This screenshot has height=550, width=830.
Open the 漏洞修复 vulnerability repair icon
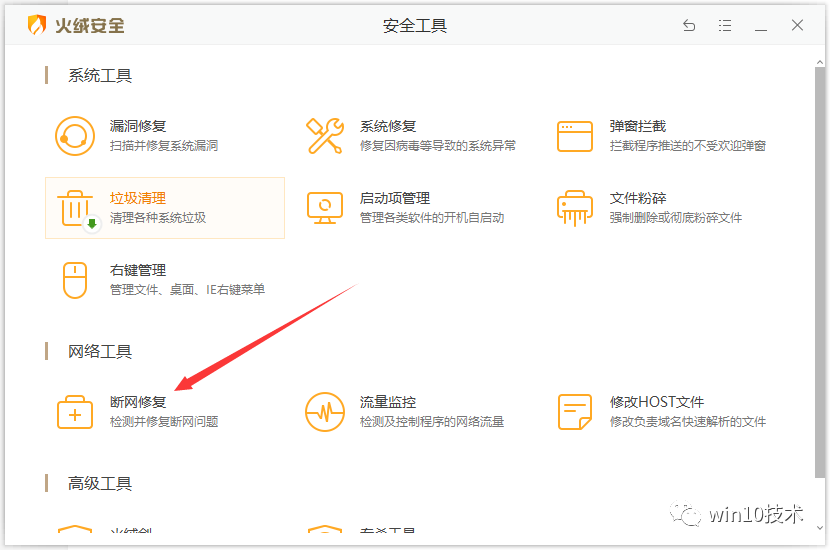pos(75,136)
